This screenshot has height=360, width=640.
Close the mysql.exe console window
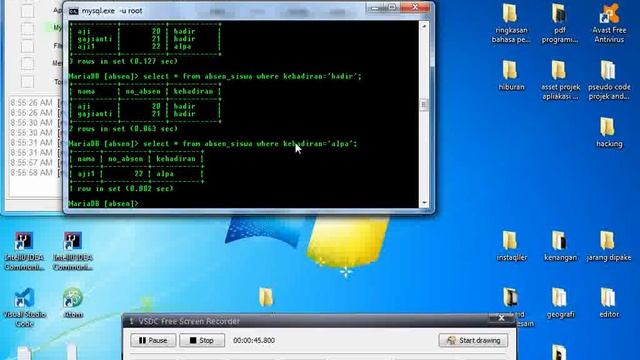click(x=415, y=7)
